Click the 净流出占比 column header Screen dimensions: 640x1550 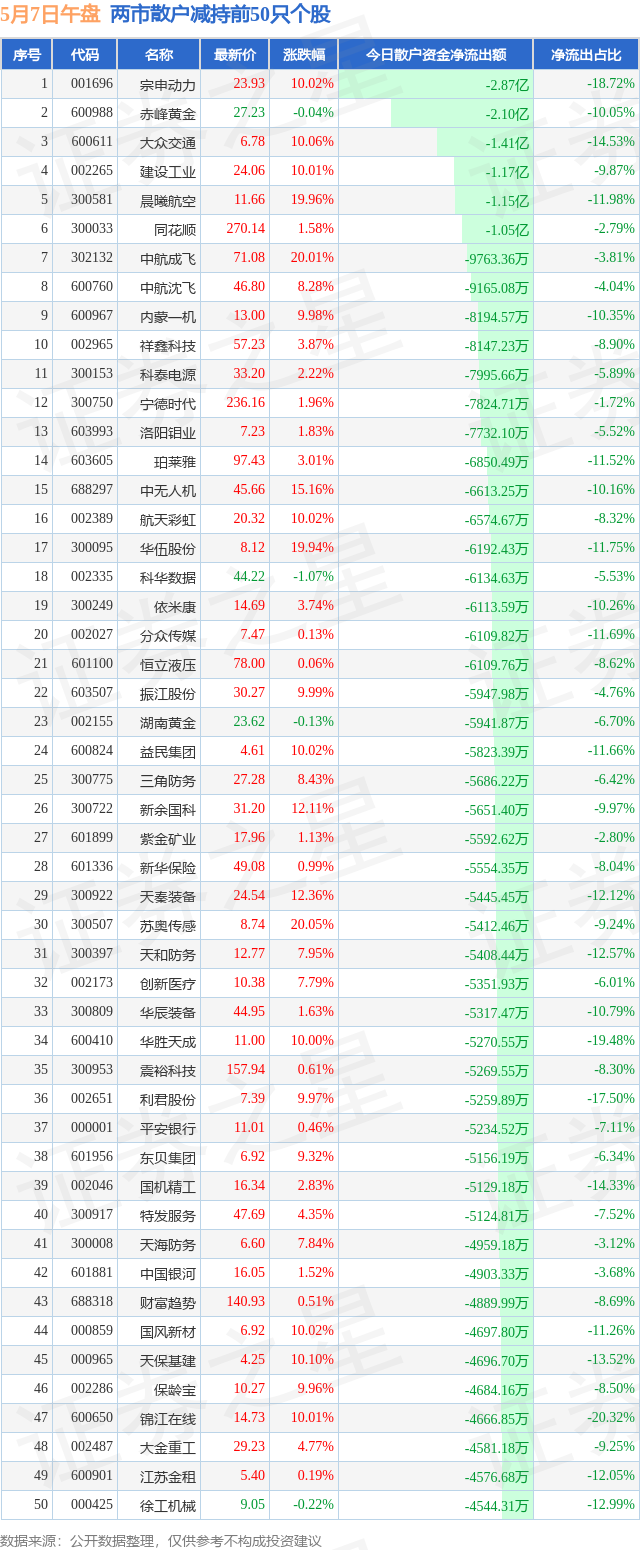click(x=586, y=55)
